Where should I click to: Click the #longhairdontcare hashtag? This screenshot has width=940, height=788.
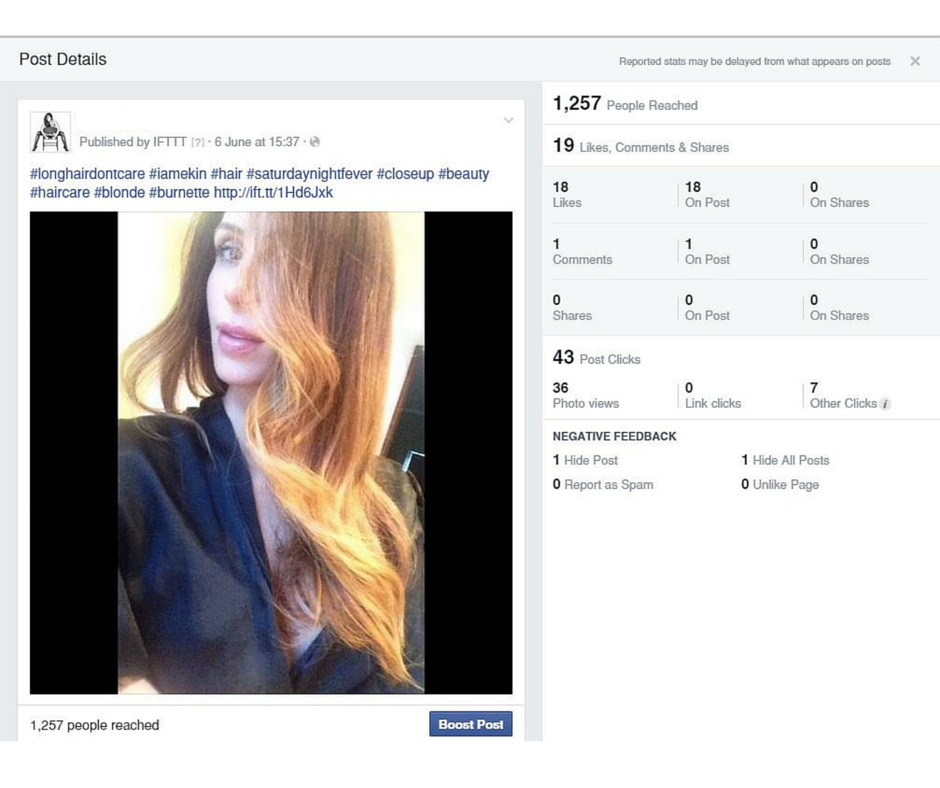(x=87, y=174)
